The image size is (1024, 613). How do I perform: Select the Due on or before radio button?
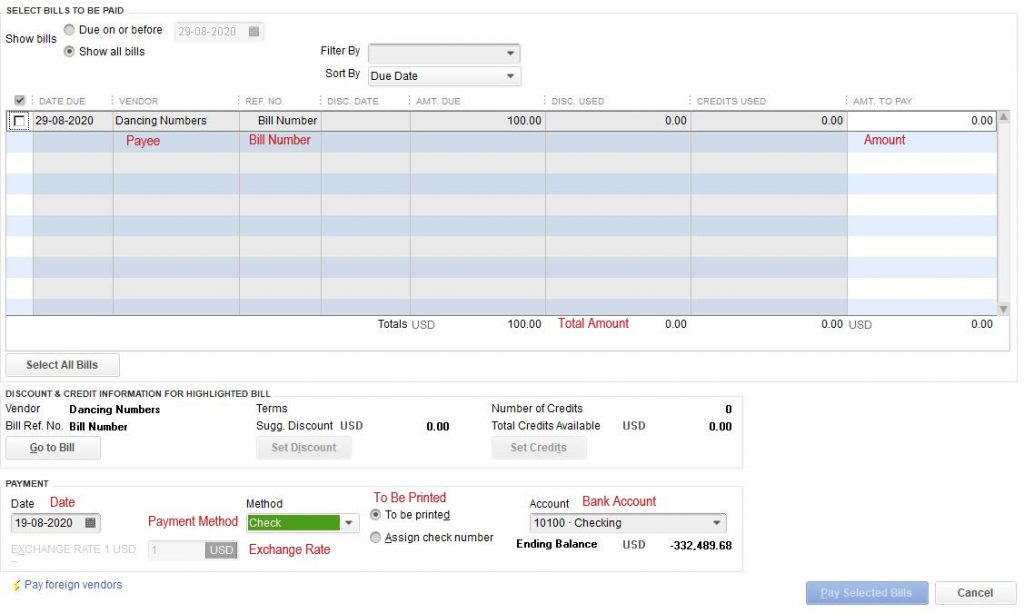tap(68, 29)
